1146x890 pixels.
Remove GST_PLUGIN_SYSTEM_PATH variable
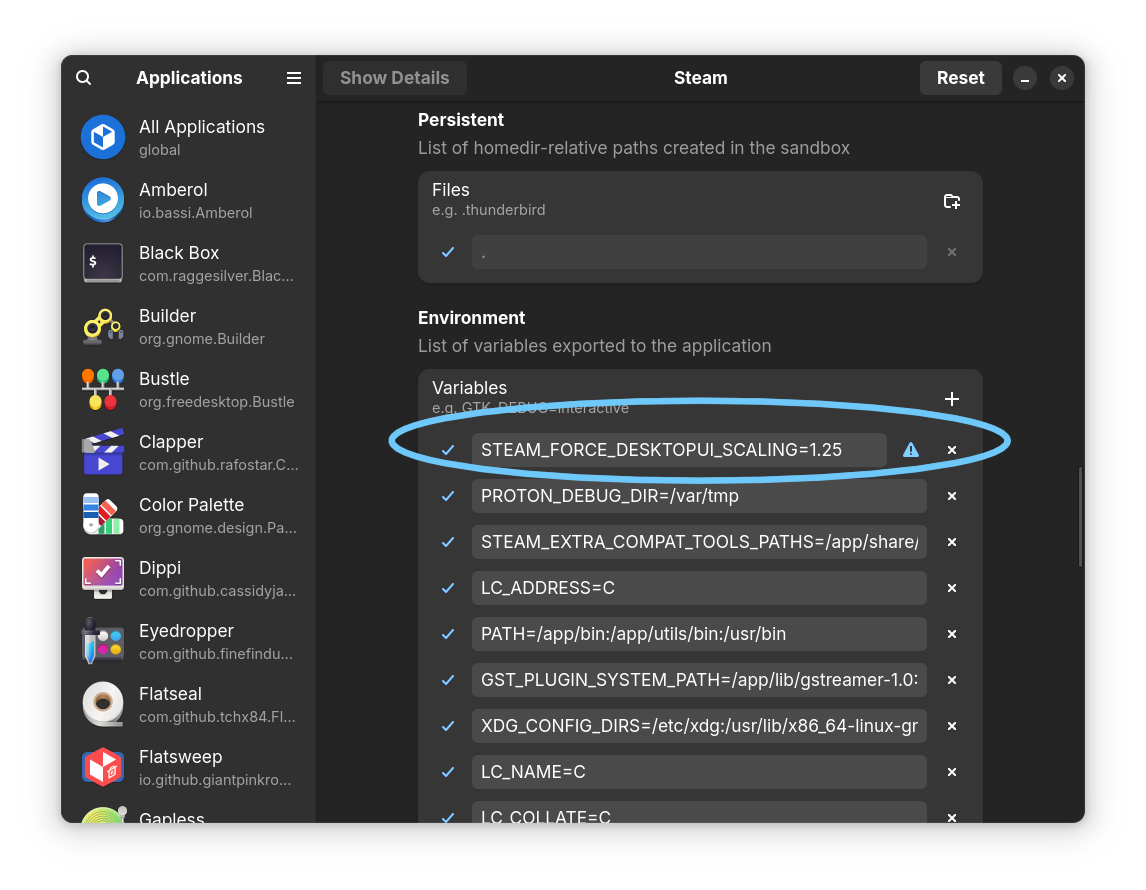coord(952,680)
